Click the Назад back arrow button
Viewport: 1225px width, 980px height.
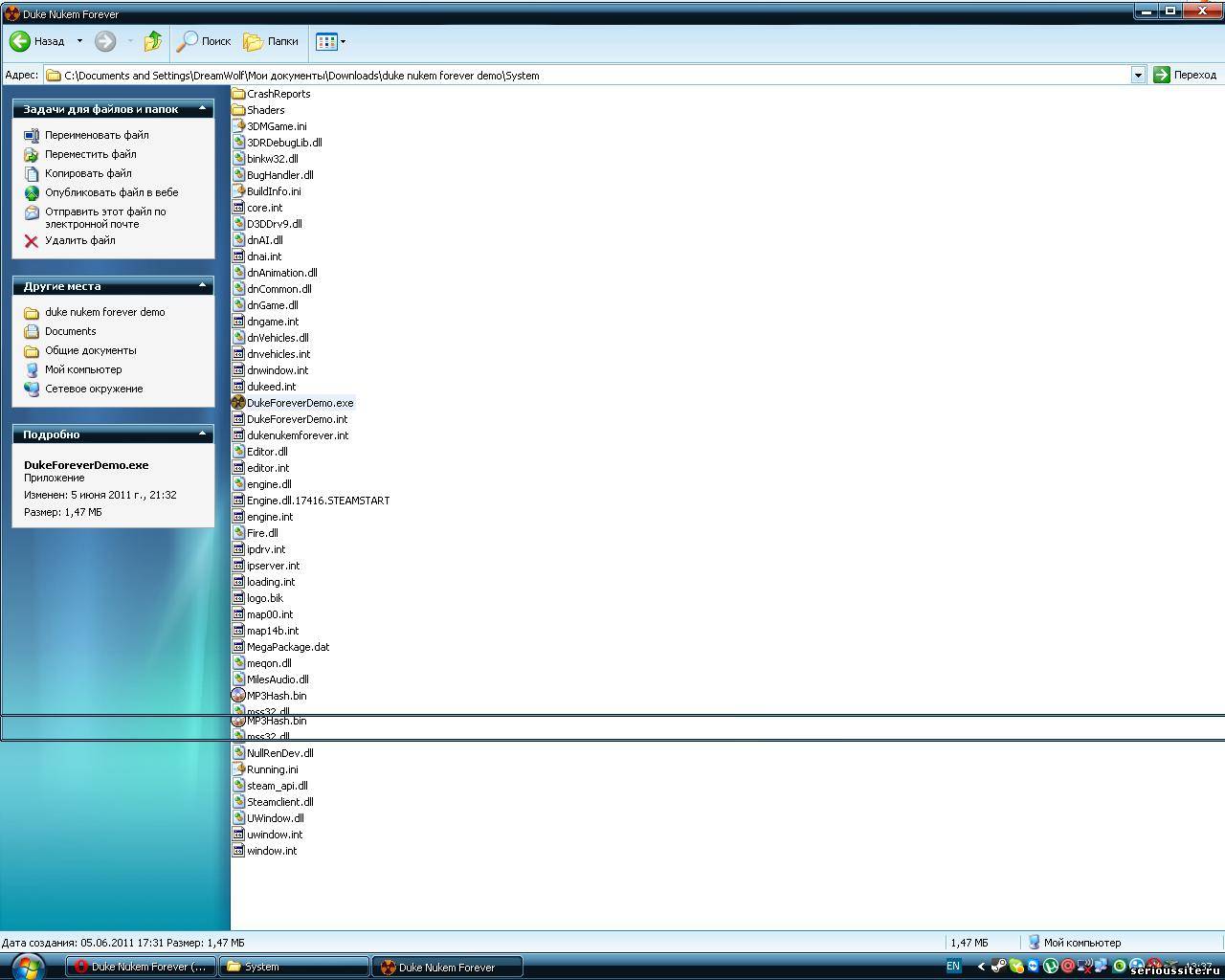click(x=37, y=41)
